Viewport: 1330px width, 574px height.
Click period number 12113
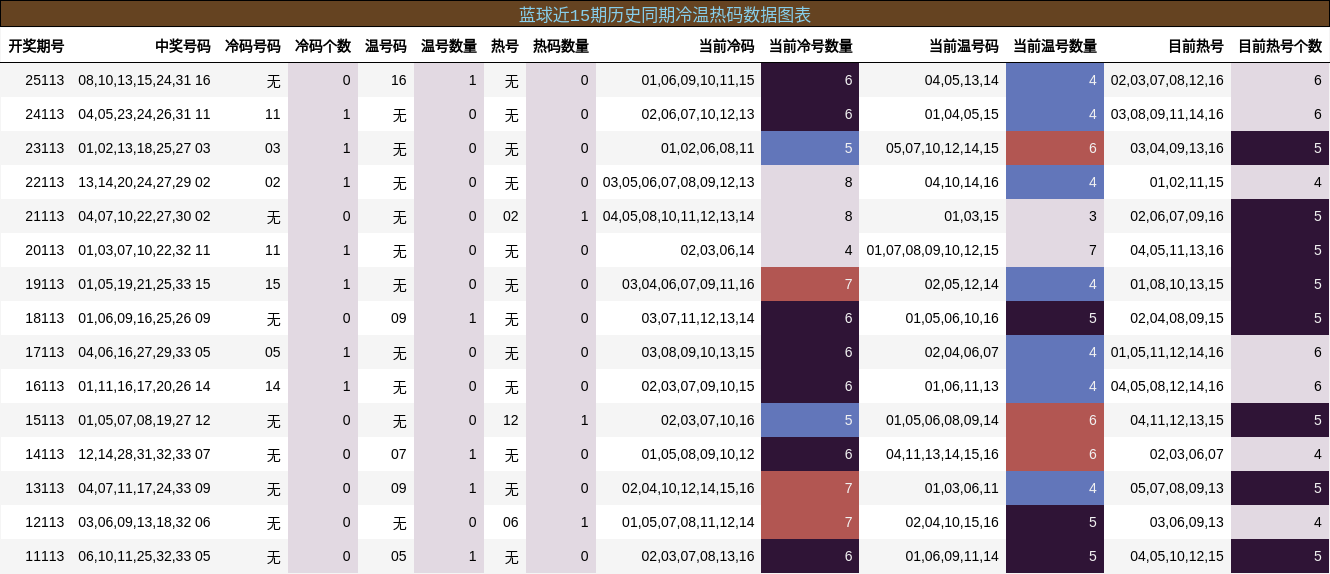[x=45, y=522]
